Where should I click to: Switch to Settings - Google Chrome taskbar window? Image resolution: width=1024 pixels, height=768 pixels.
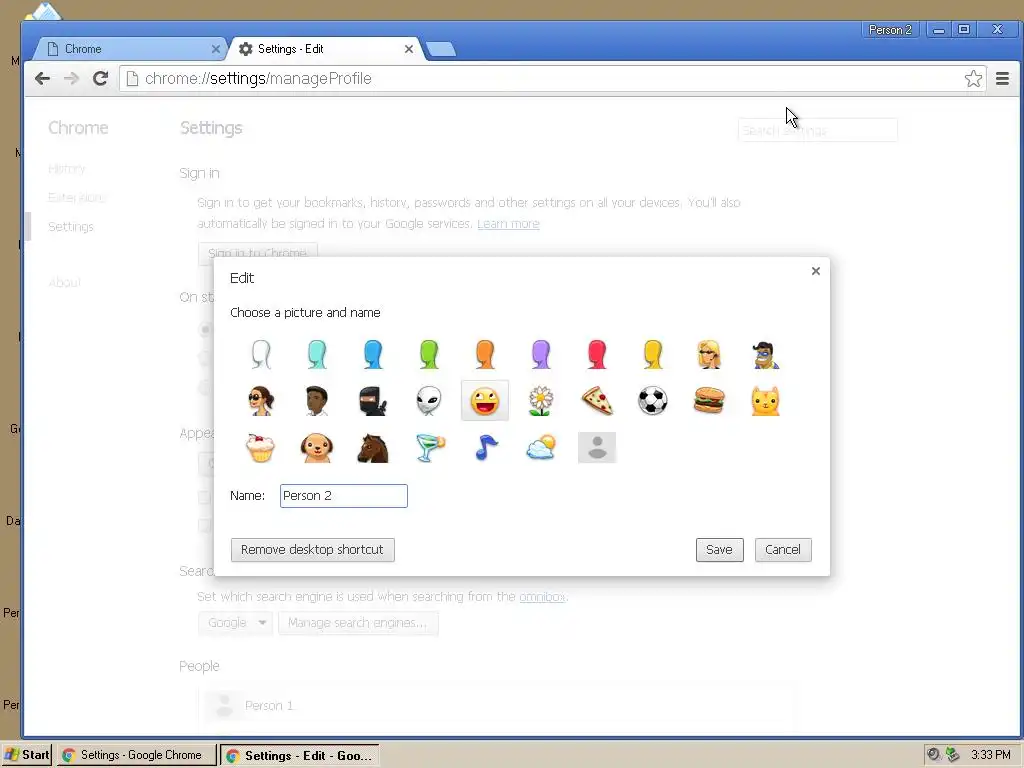click(x=136, y=755)
